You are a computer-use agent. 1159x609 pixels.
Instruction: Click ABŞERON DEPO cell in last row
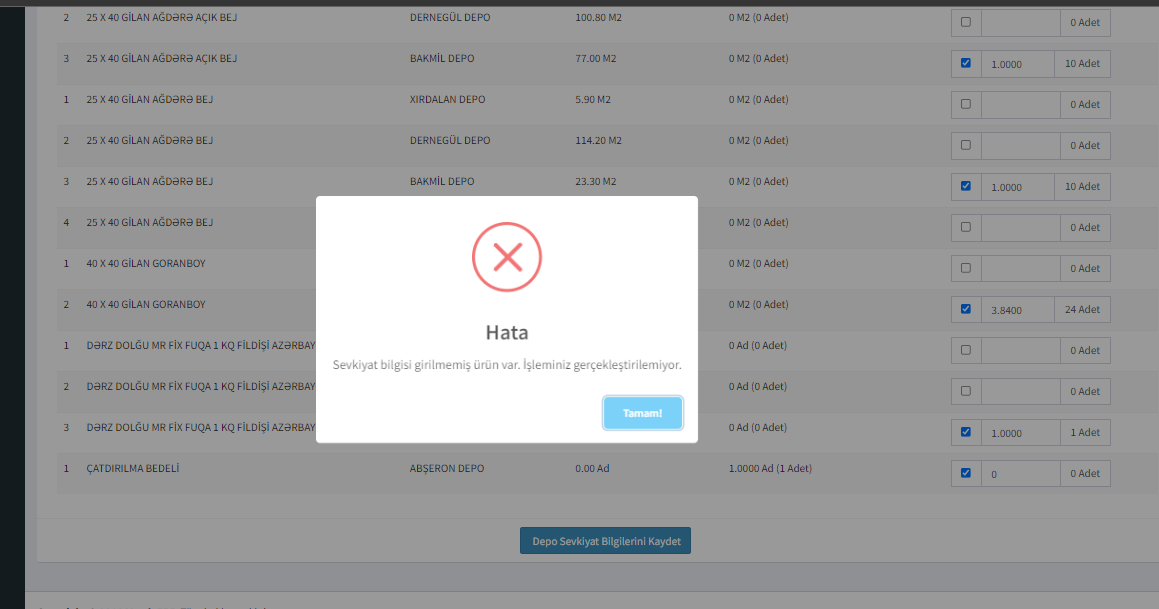click(445, 468)
